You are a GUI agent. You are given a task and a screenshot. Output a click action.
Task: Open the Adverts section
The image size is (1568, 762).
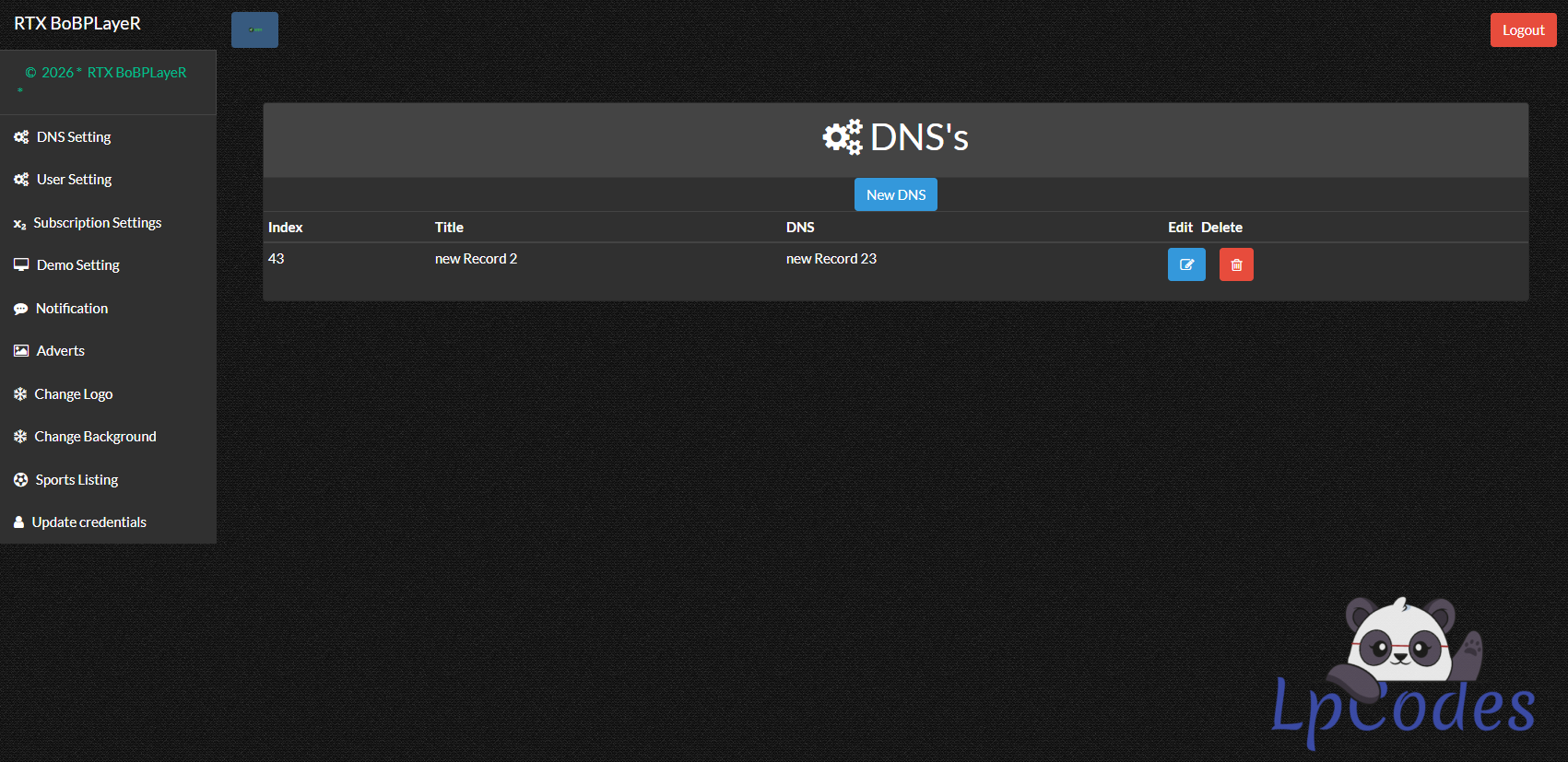60,351
